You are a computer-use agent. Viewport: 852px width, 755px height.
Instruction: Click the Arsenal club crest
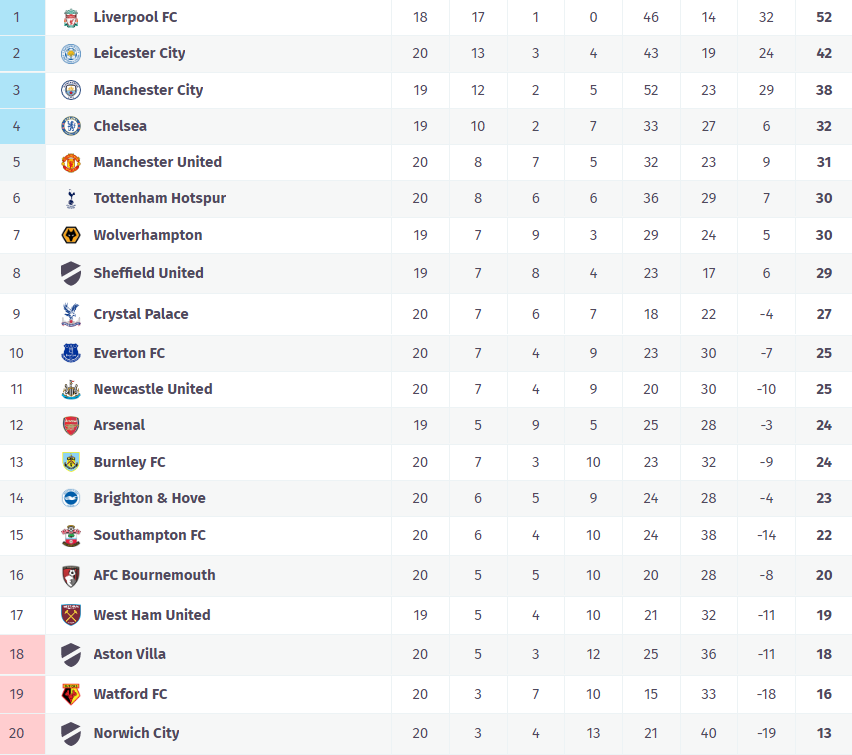(70, 425)
